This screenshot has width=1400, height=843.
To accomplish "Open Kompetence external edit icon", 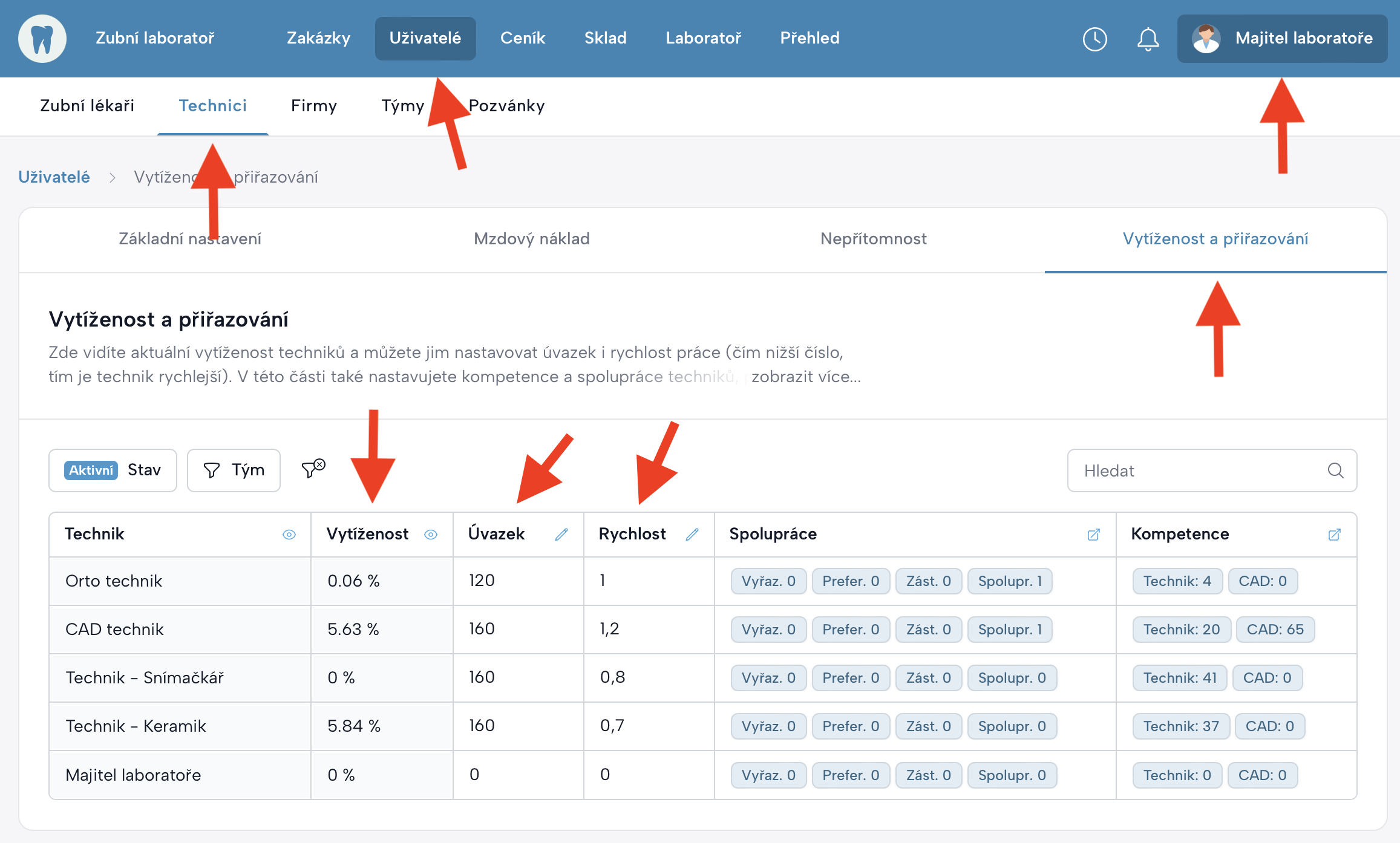I will (1334, 535).
